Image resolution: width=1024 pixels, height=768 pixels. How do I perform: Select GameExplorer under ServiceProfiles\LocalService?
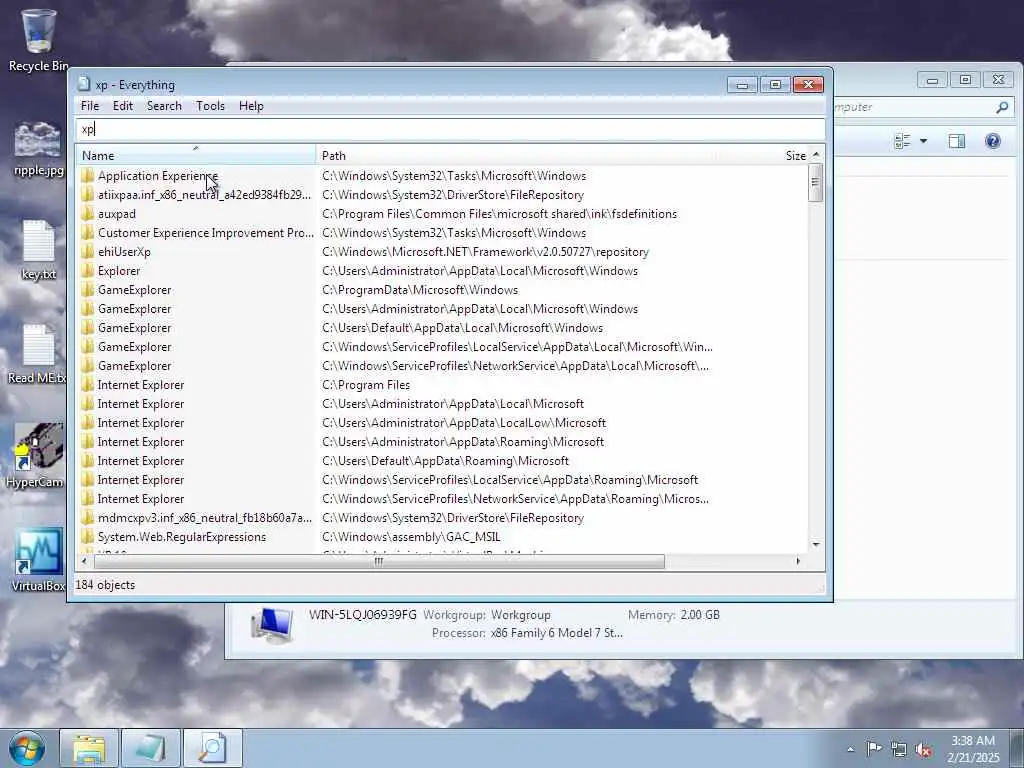pyautogui.click(x=135, y=347)
